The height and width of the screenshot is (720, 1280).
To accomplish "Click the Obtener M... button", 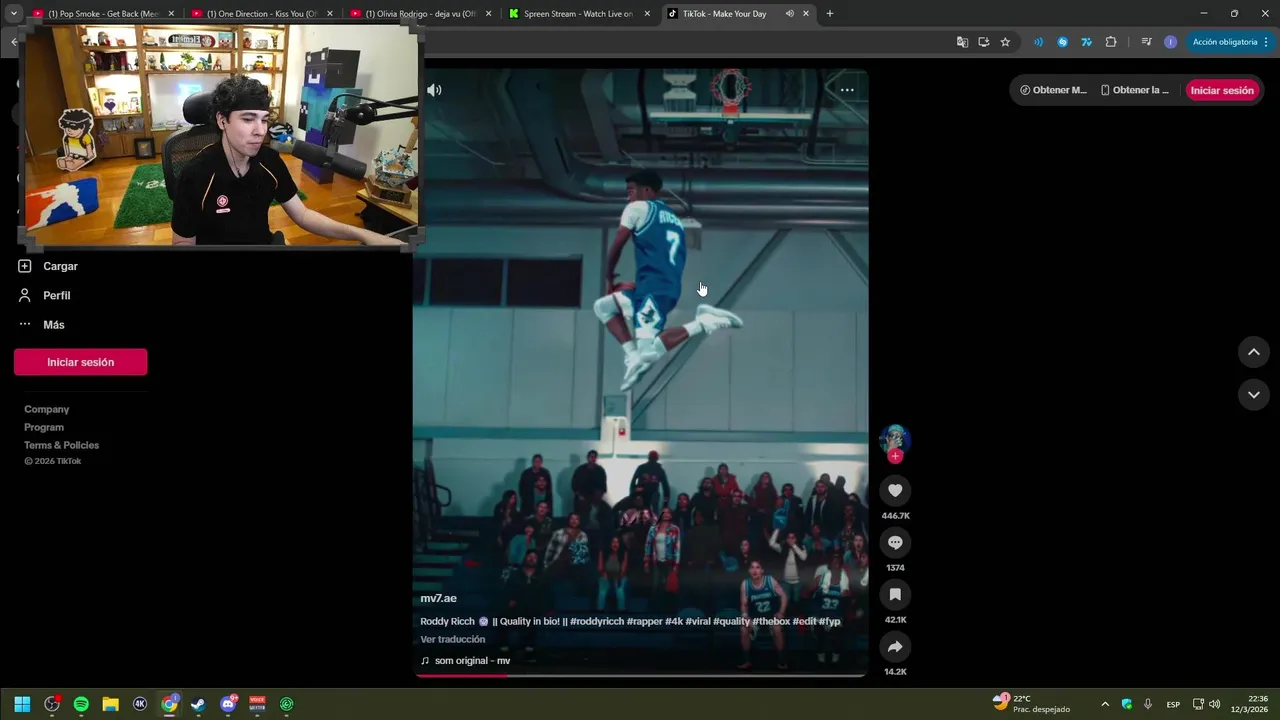I will 1053,90.
